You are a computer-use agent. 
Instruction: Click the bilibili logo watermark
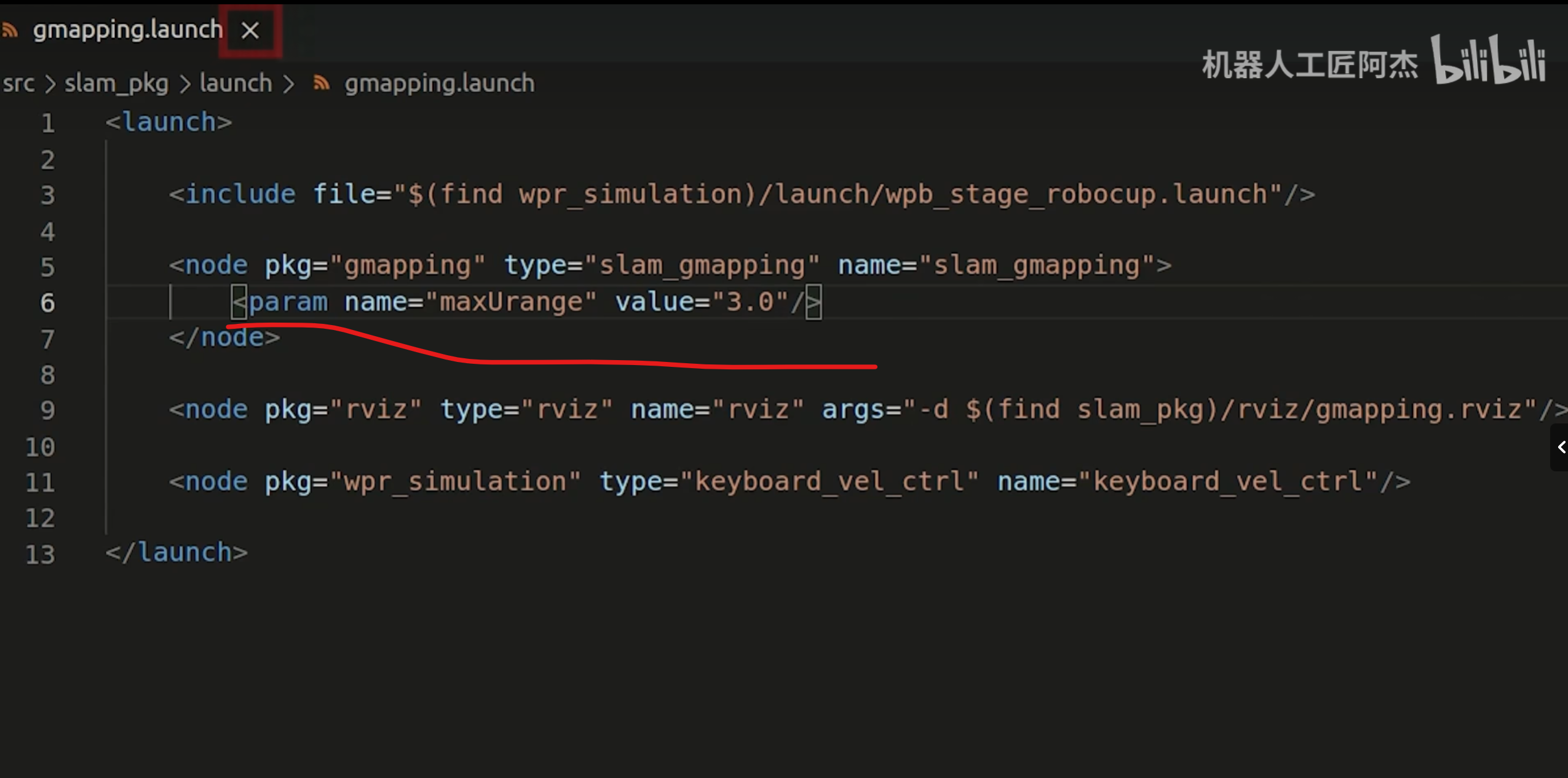[x=1488, y=60]
